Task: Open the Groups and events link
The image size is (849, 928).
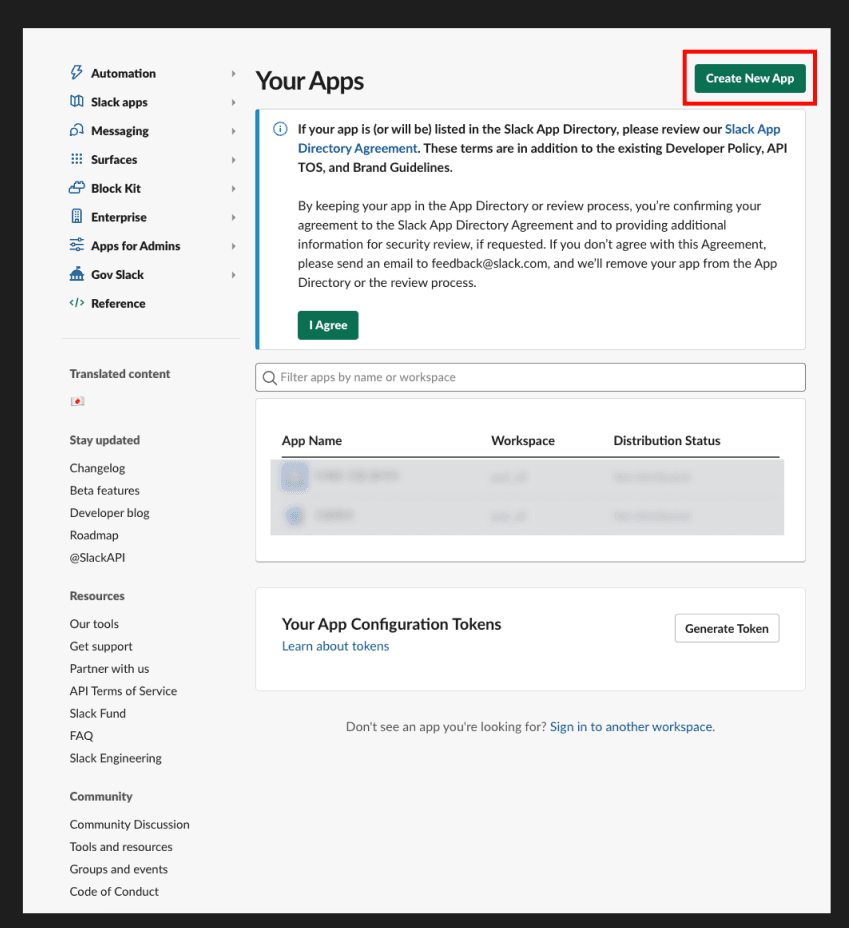Action: (x=119, y=869)
